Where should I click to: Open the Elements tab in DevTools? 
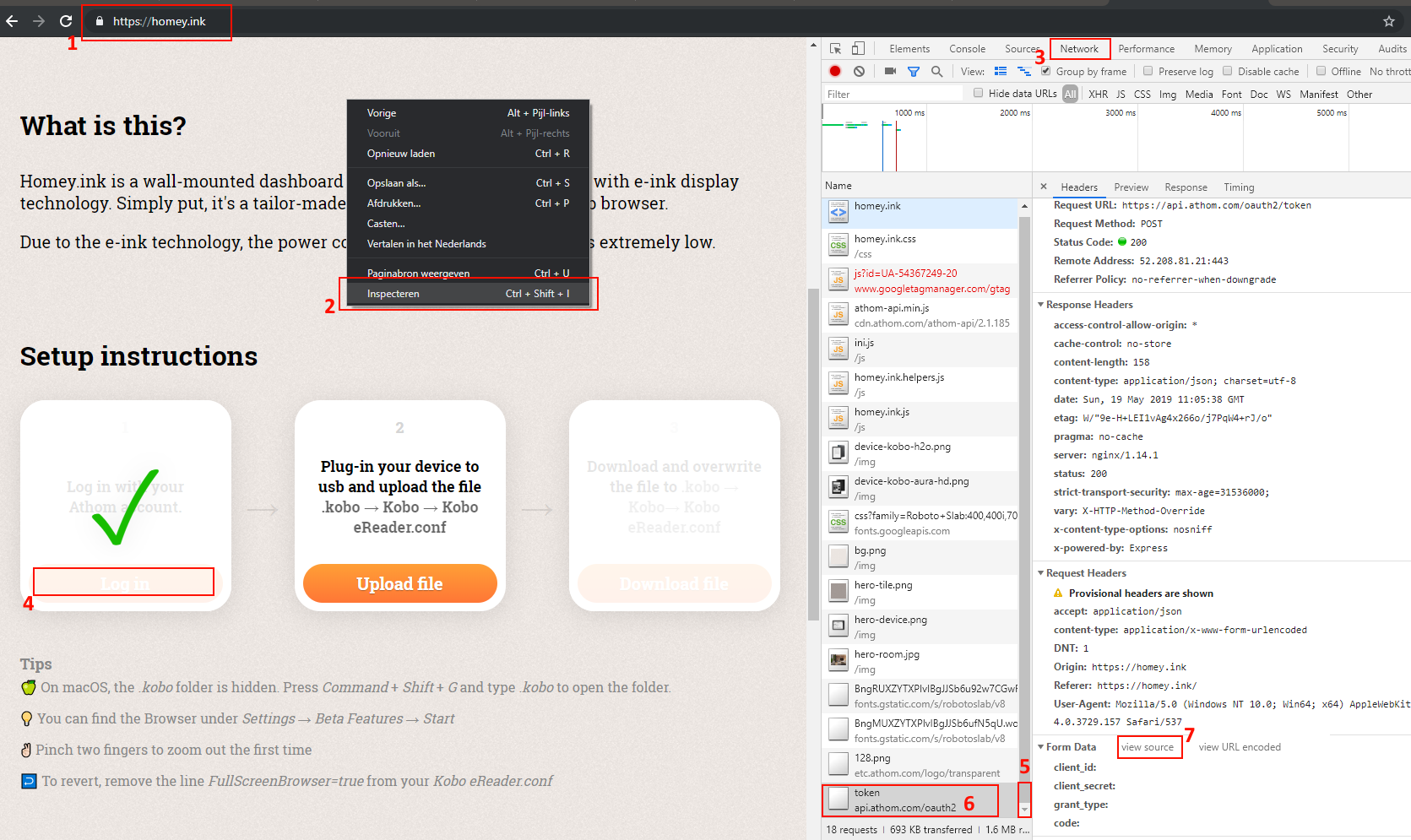[909, 49]
